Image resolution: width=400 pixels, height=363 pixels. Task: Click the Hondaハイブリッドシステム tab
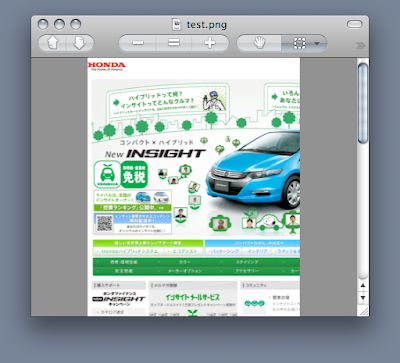coord(129,251)
